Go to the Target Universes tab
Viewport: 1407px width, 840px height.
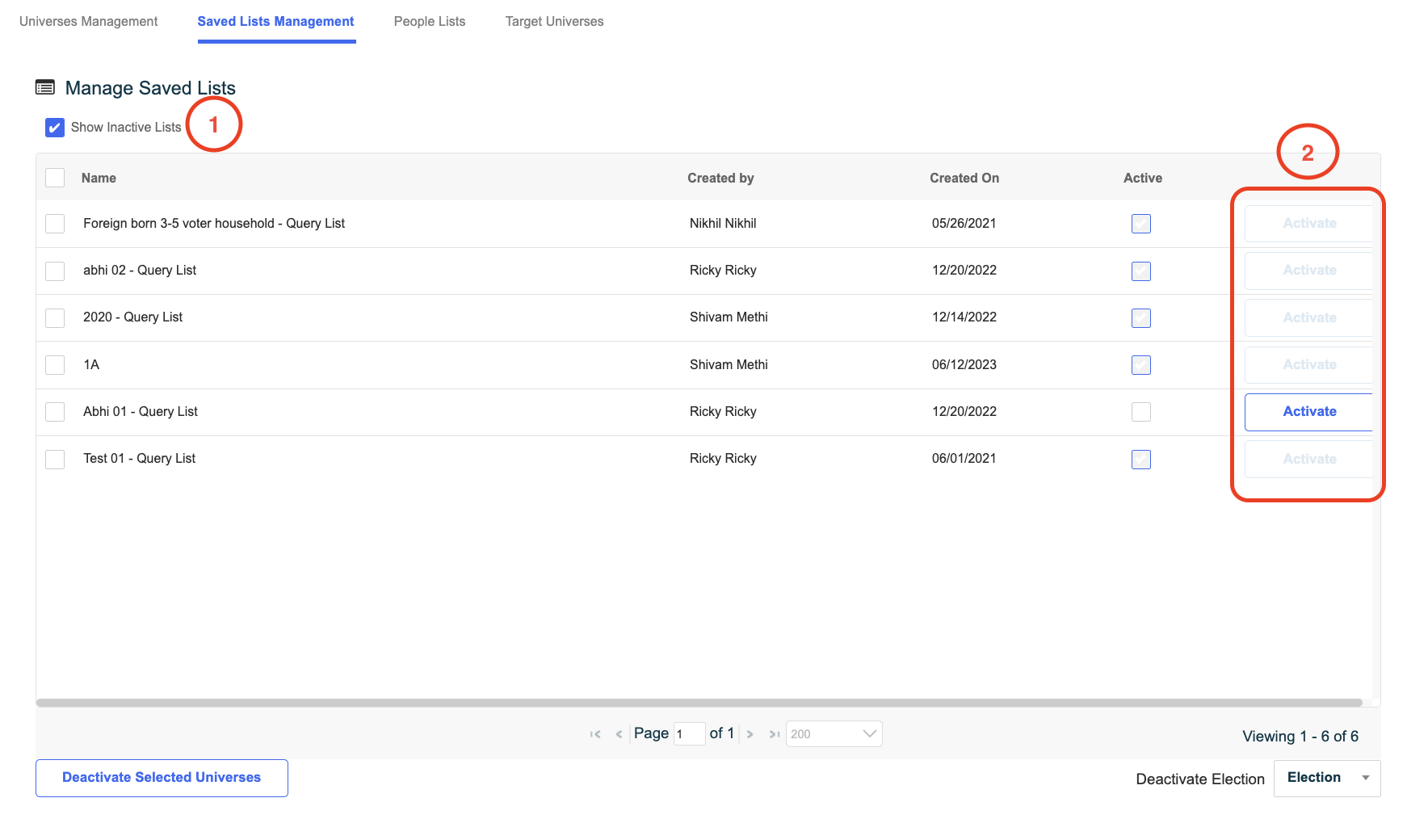pos(555,22)
